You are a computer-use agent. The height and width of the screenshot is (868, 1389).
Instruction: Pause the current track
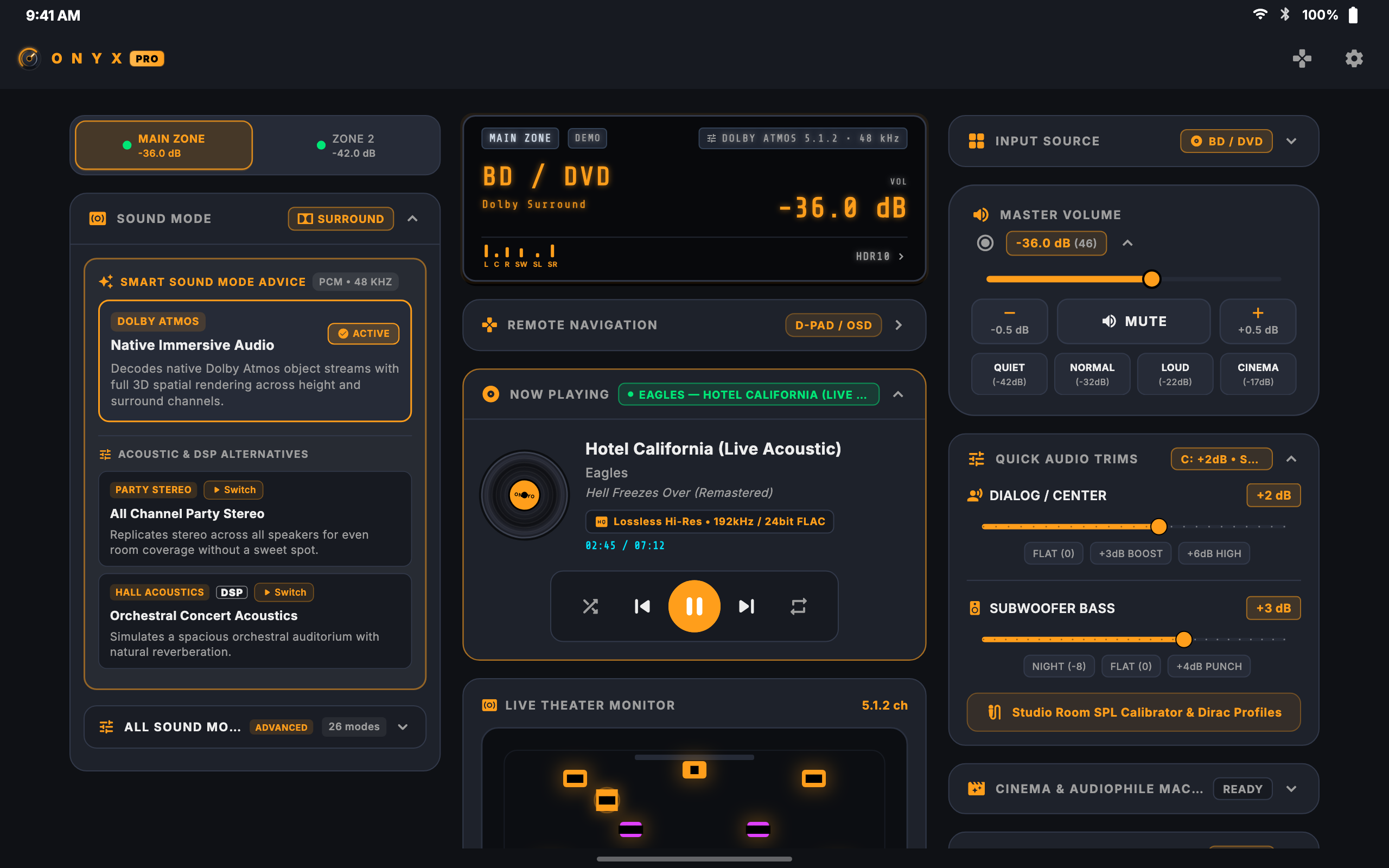pyautogui.click(x=694, y=606)
